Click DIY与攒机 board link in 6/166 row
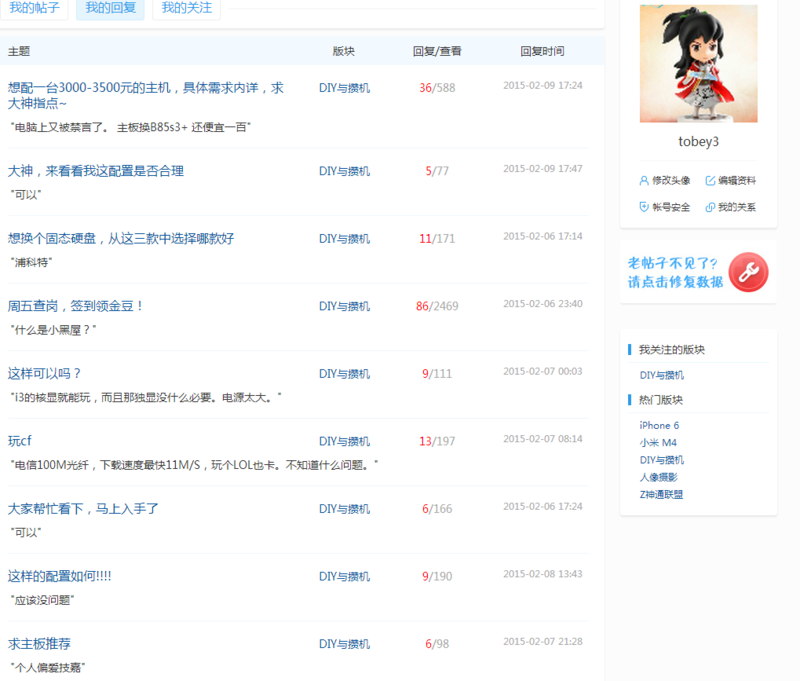The image size is (800, 681). pos(344,509)
